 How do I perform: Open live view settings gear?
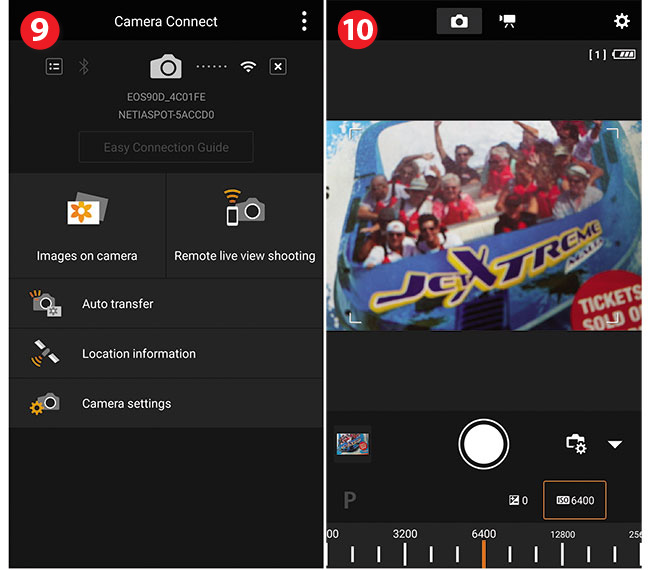click(x=622, y=21)
